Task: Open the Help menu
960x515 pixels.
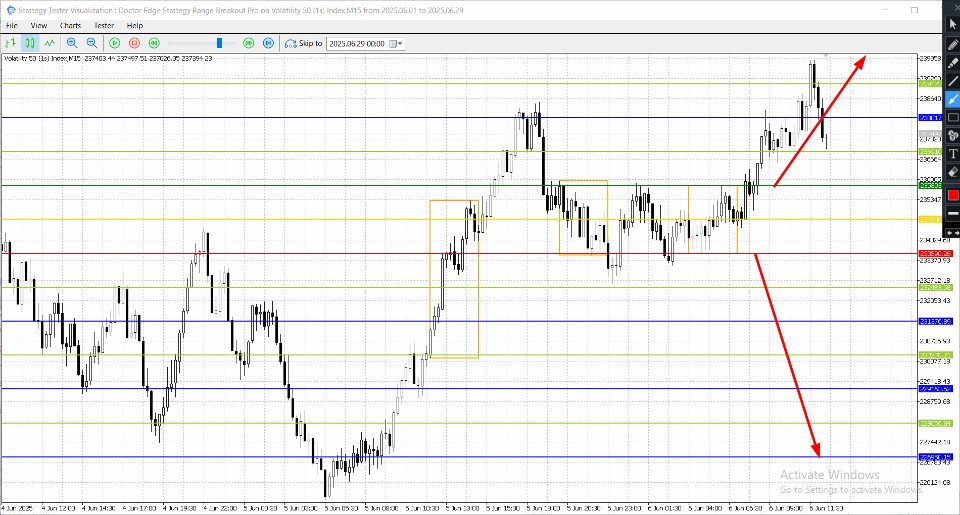Action: pos(135,26)
